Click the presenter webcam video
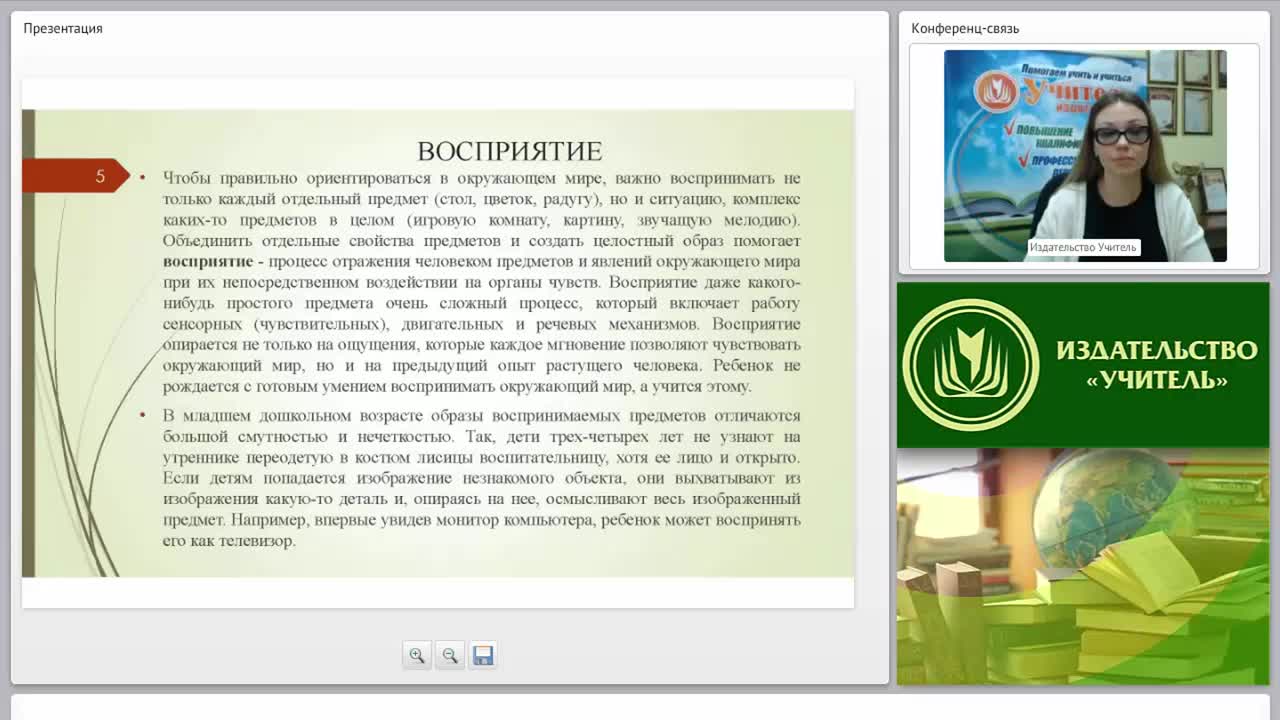Viewport: 1280px width, 720px height. point(1085,156)
